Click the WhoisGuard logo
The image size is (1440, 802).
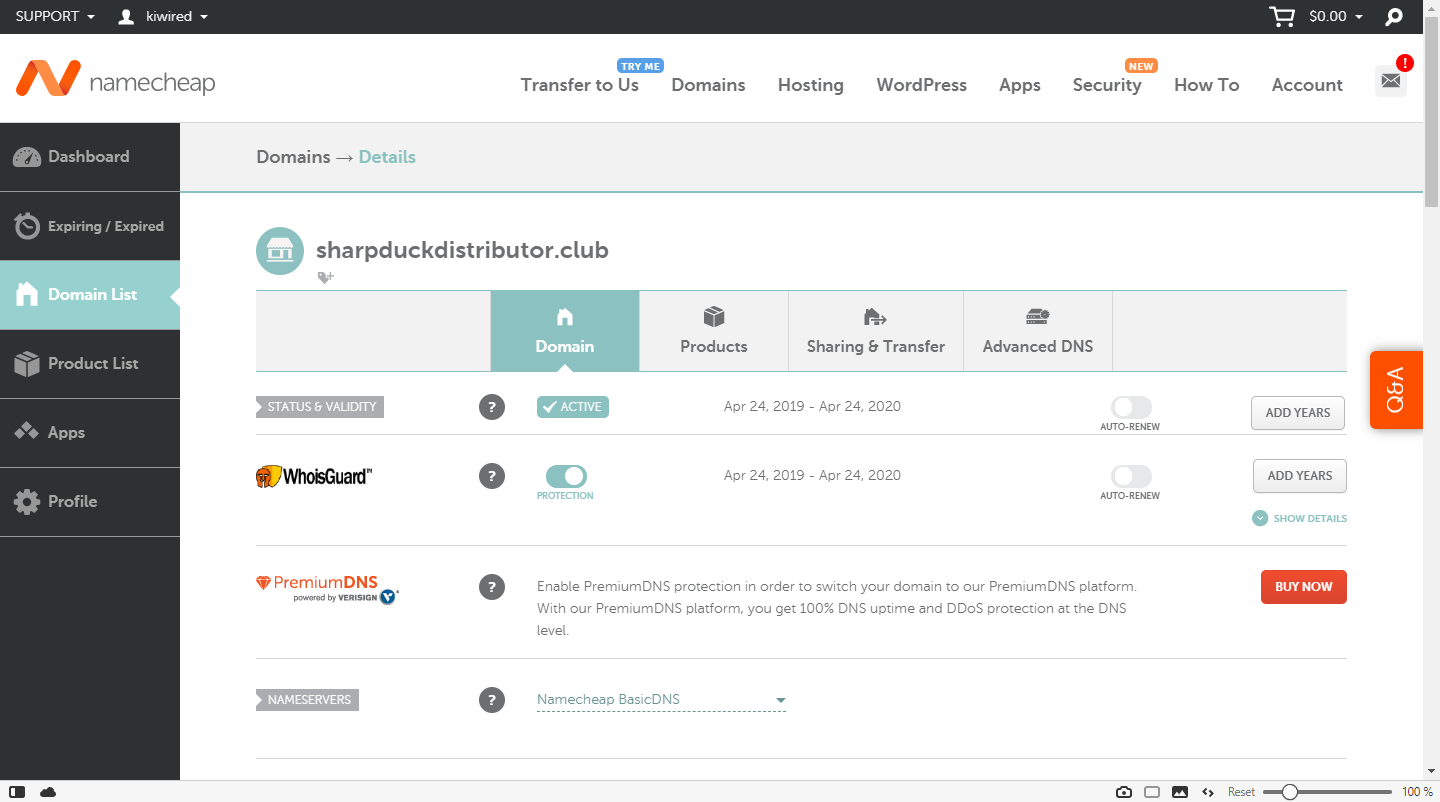(314, 476)
